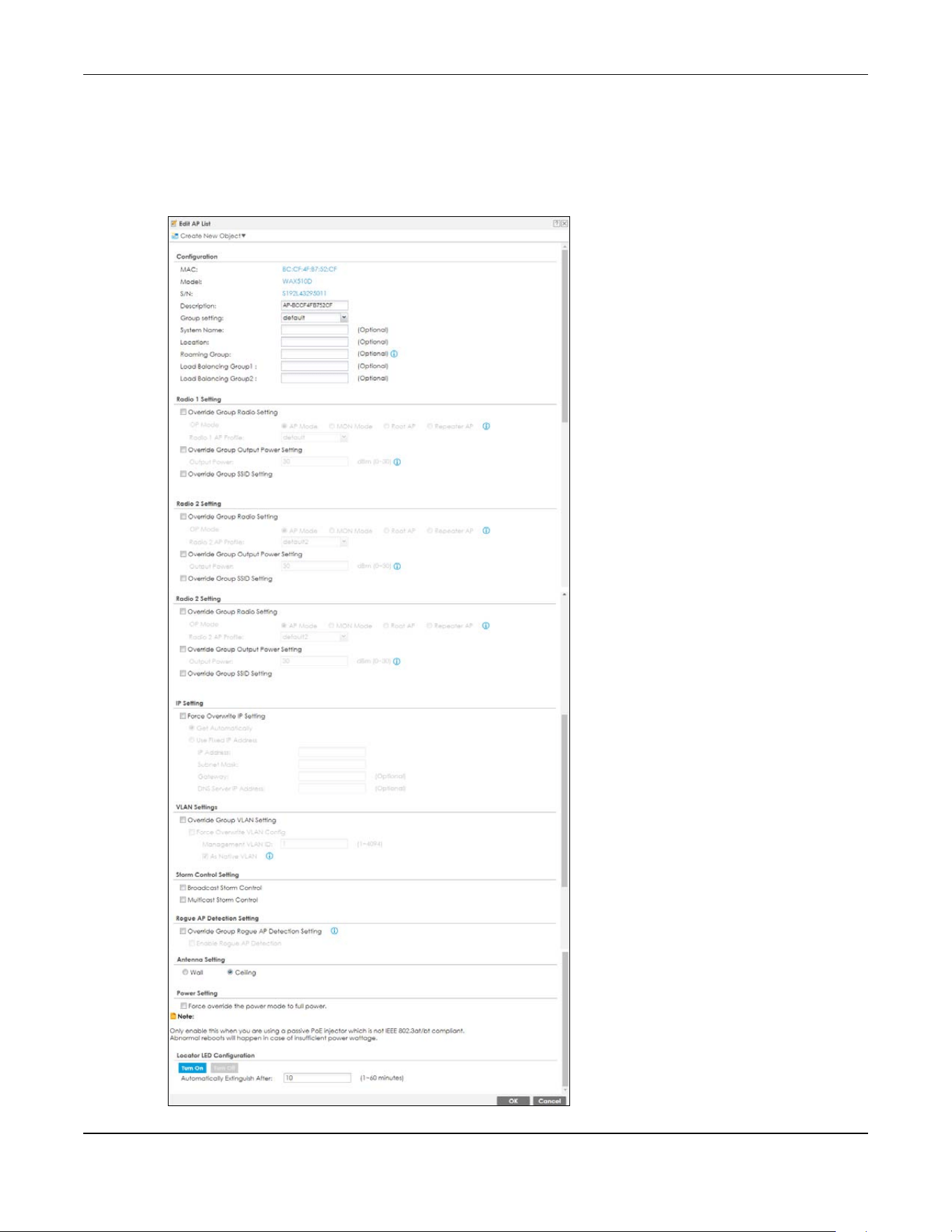This screenshot has height=1232, width=952.
Task: Click the Roaming Group info icon
Action: point(394,354)
